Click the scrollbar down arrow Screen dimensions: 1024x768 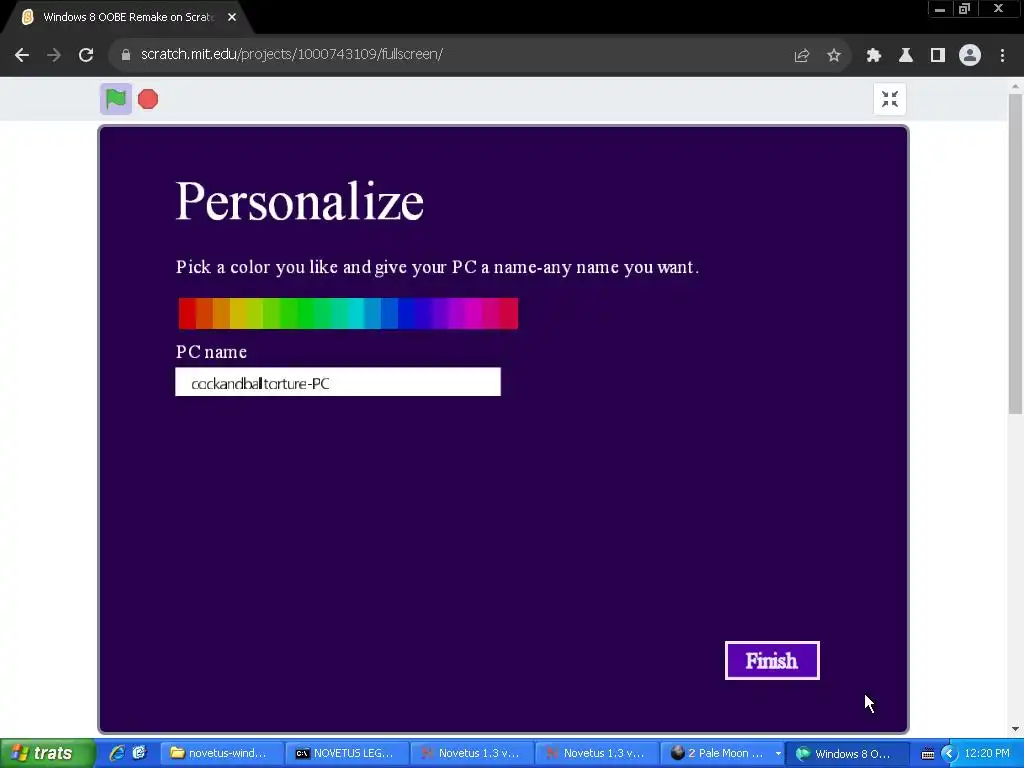[x=1015, y=729]
